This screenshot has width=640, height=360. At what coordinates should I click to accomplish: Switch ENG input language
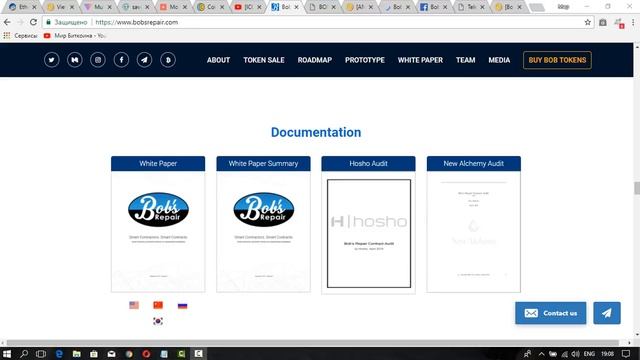(x=589, y=353)
